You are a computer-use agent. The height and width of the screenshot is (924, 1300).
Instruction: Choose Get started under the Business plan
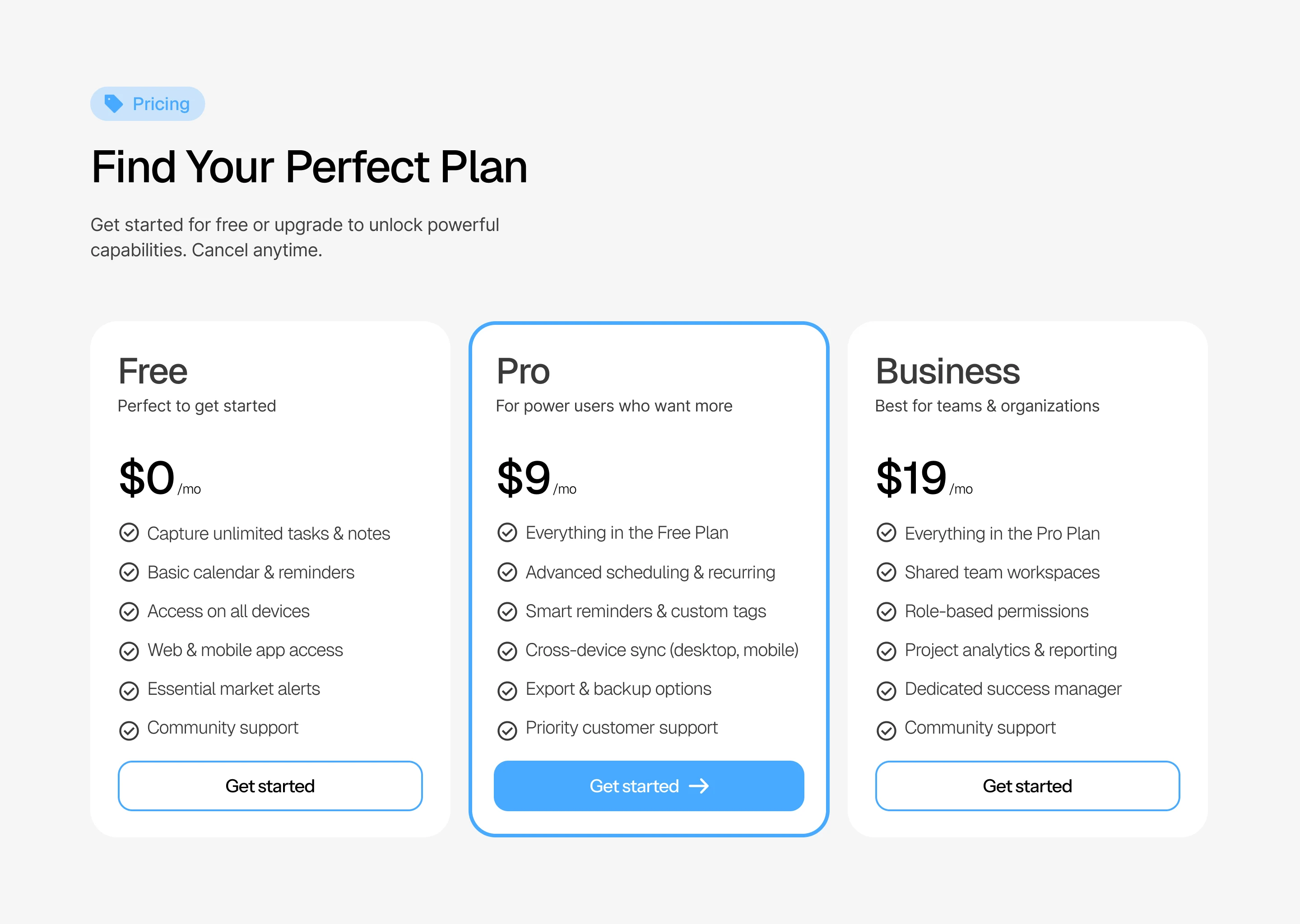1027,786
